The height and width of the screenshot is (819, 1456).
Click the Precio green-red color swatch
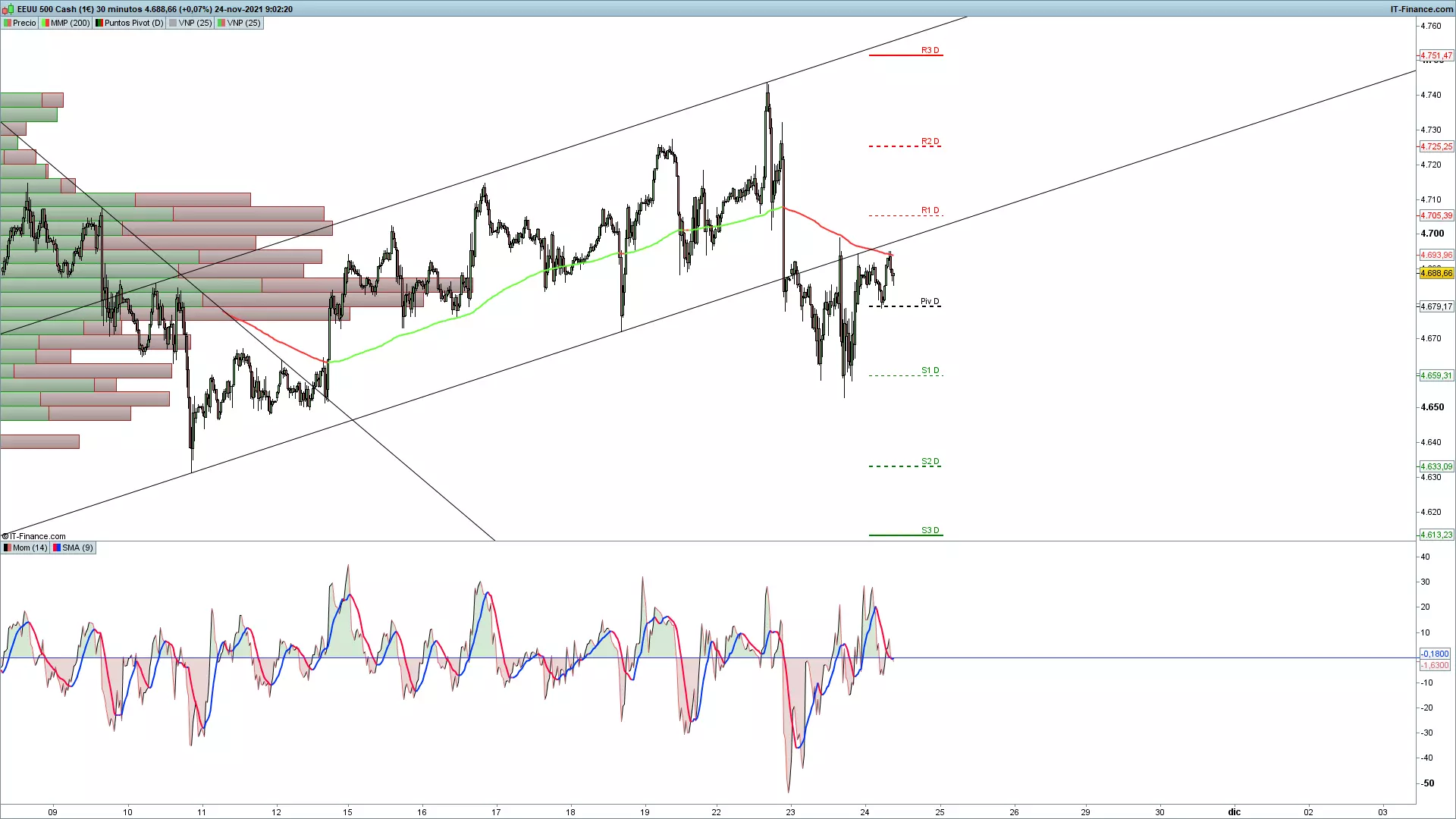coord(7,23)
